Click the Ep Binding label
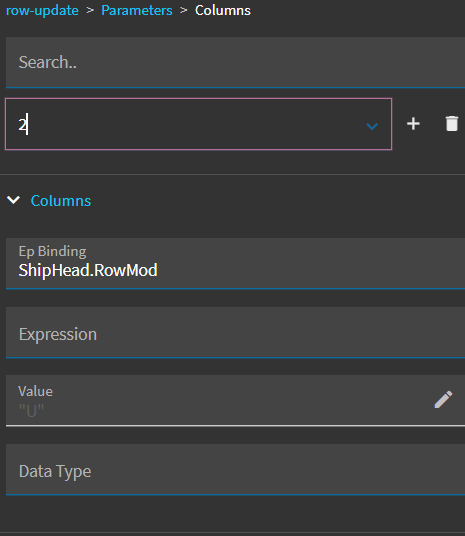The width and height of the screenshot is (465, 536). coord(52,252)
